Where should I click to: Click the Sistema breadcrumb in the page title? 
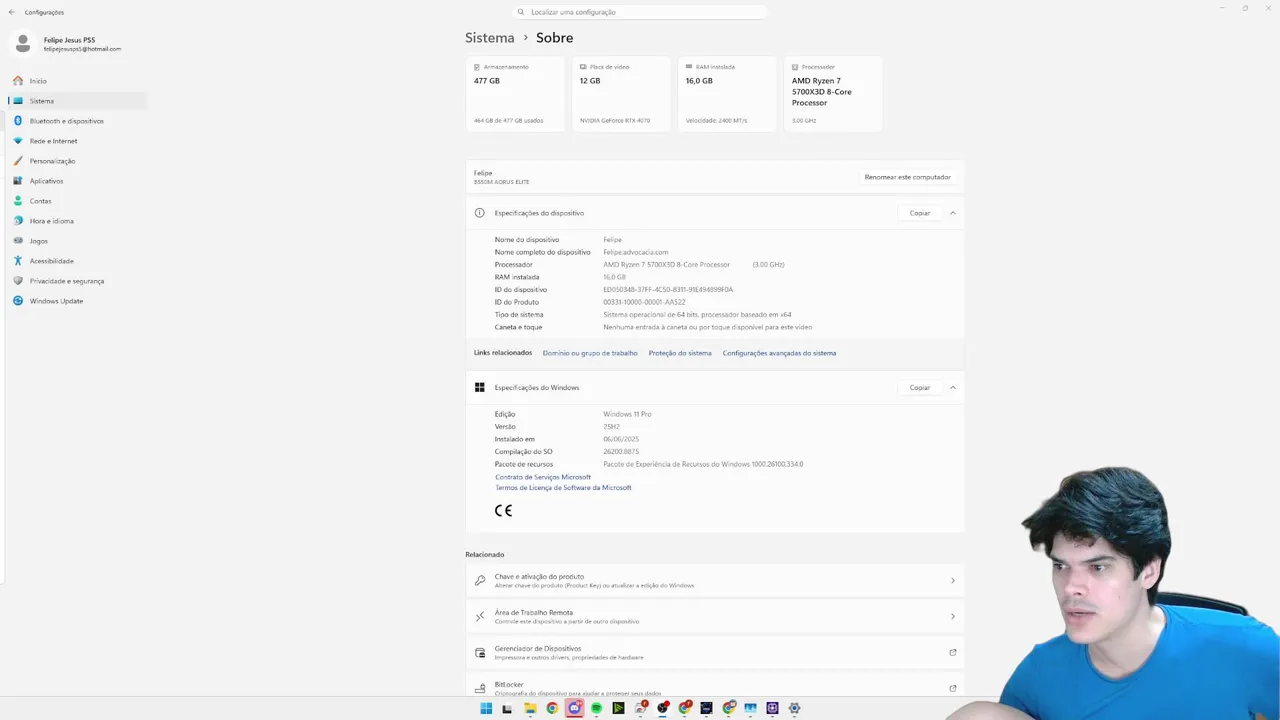489,38
